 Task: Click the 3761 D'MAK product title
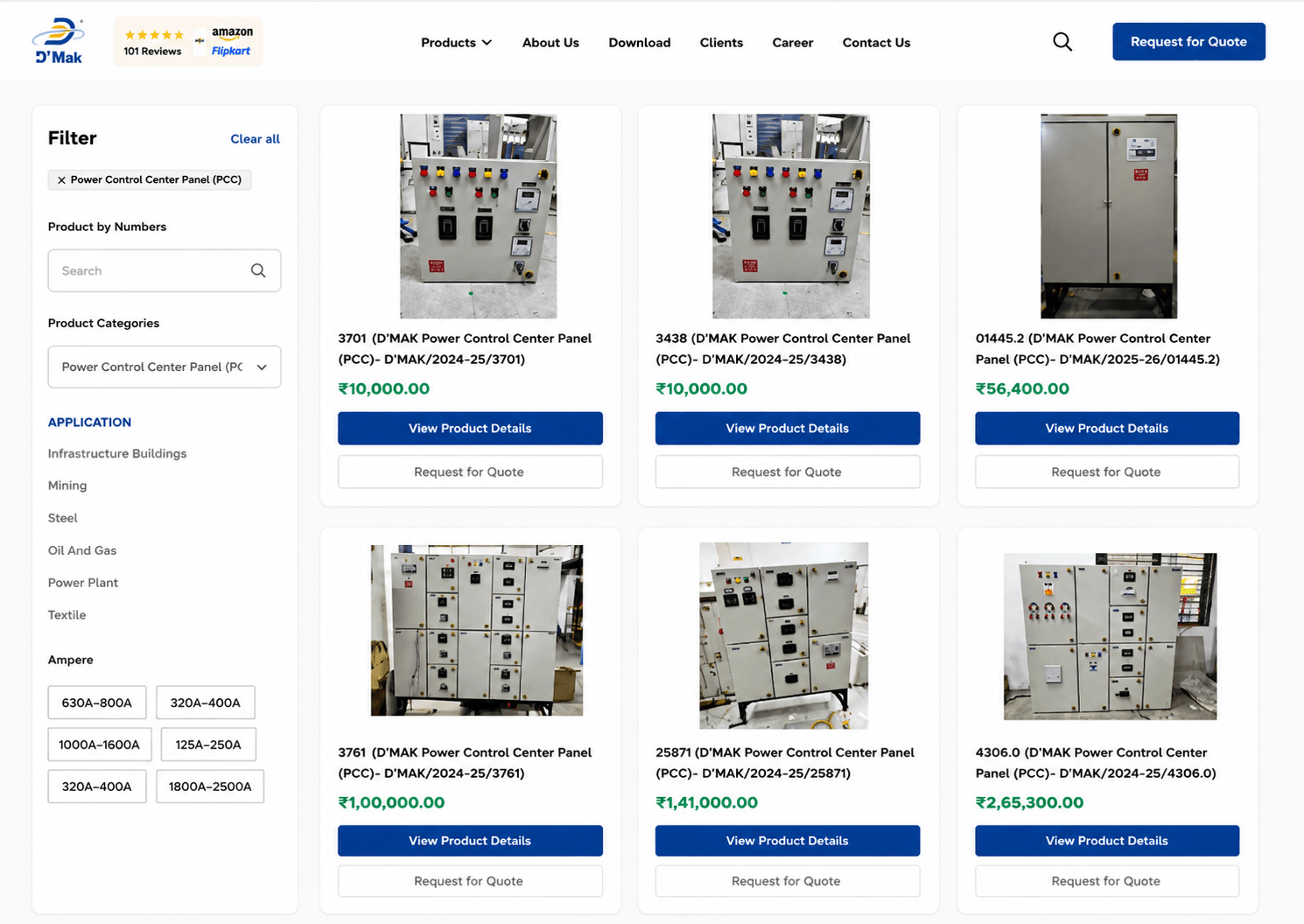point(465,762)
